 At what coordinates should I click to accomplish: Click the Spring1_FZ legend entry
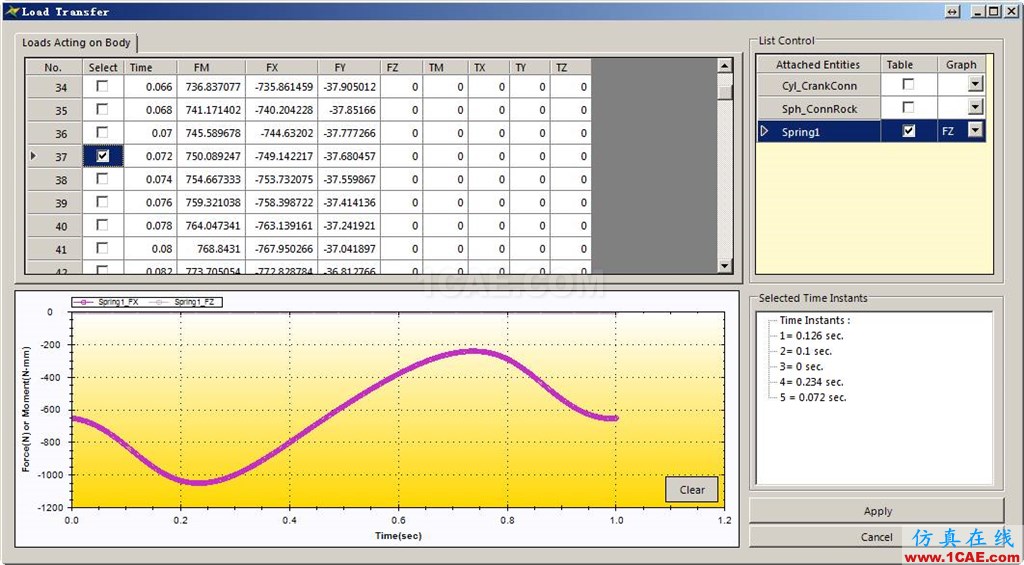pos(184,302)
